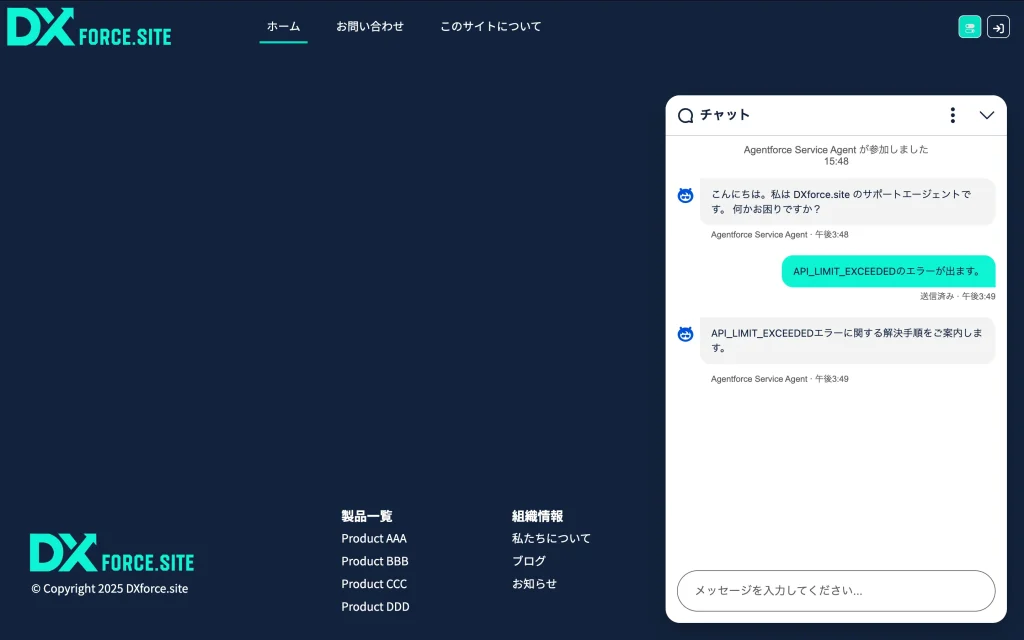
Task: Follow the Product DDD footer link
Action: [x=375, y=607]
